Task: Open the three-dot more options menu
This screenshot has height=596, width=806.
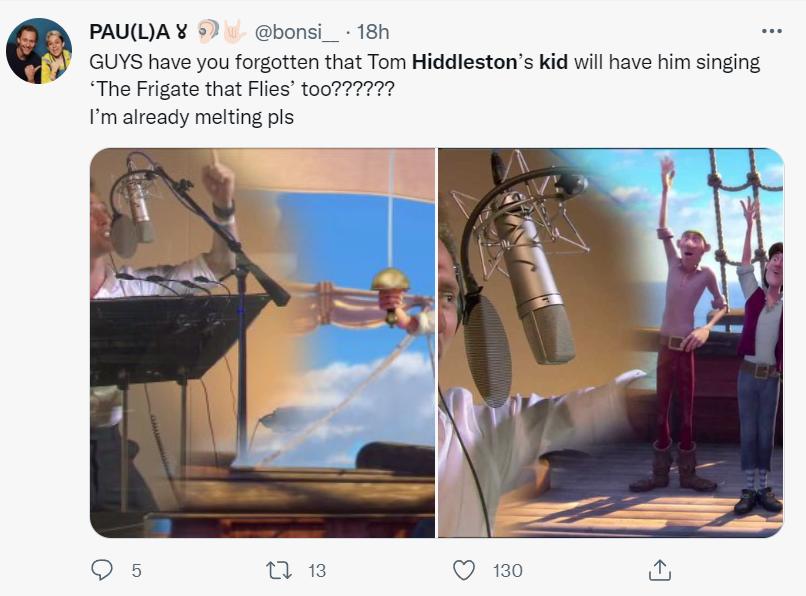Action: pos(771,32)
